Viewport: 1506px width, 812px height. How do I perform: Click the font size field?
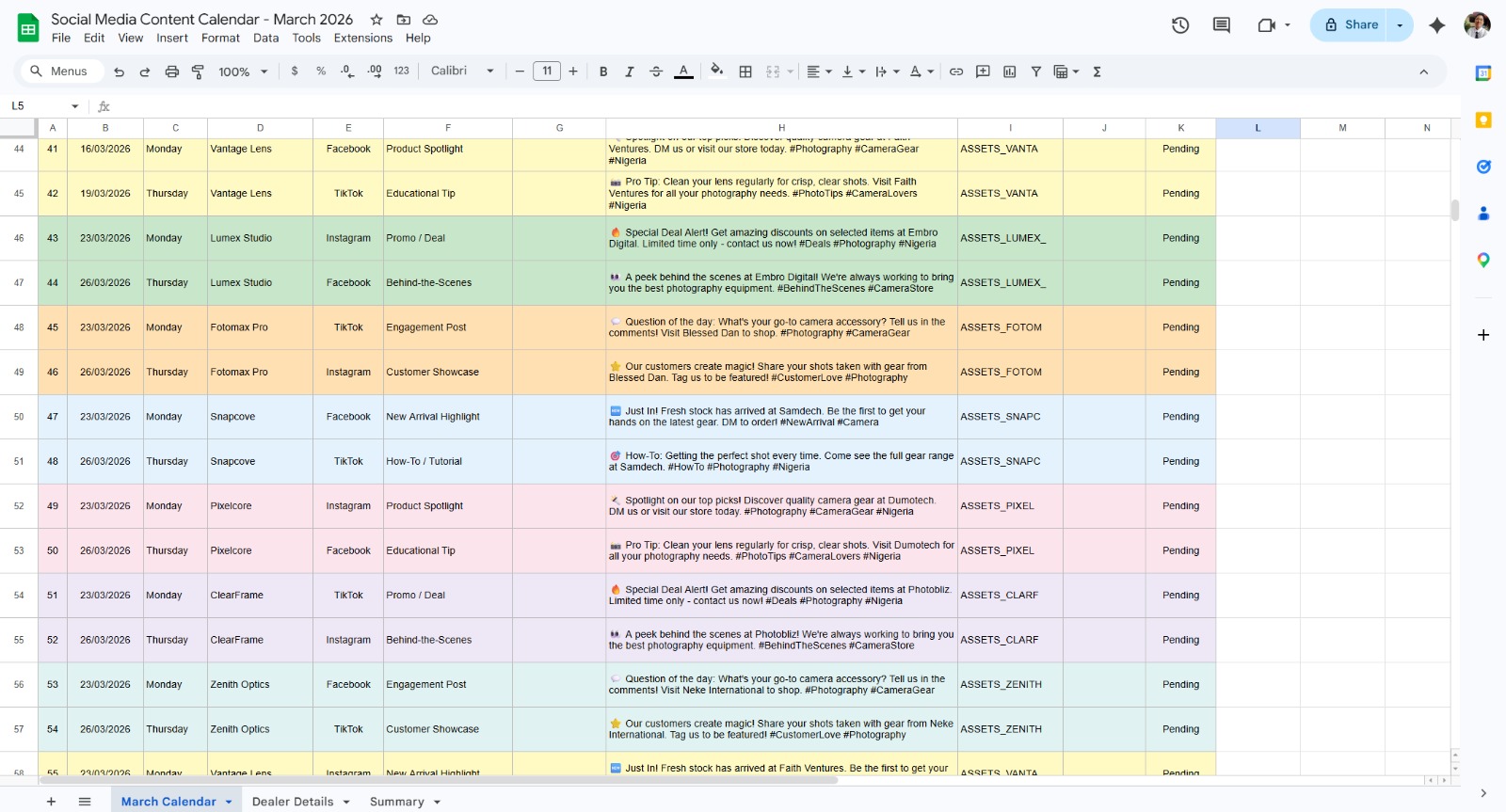point(547,72)
